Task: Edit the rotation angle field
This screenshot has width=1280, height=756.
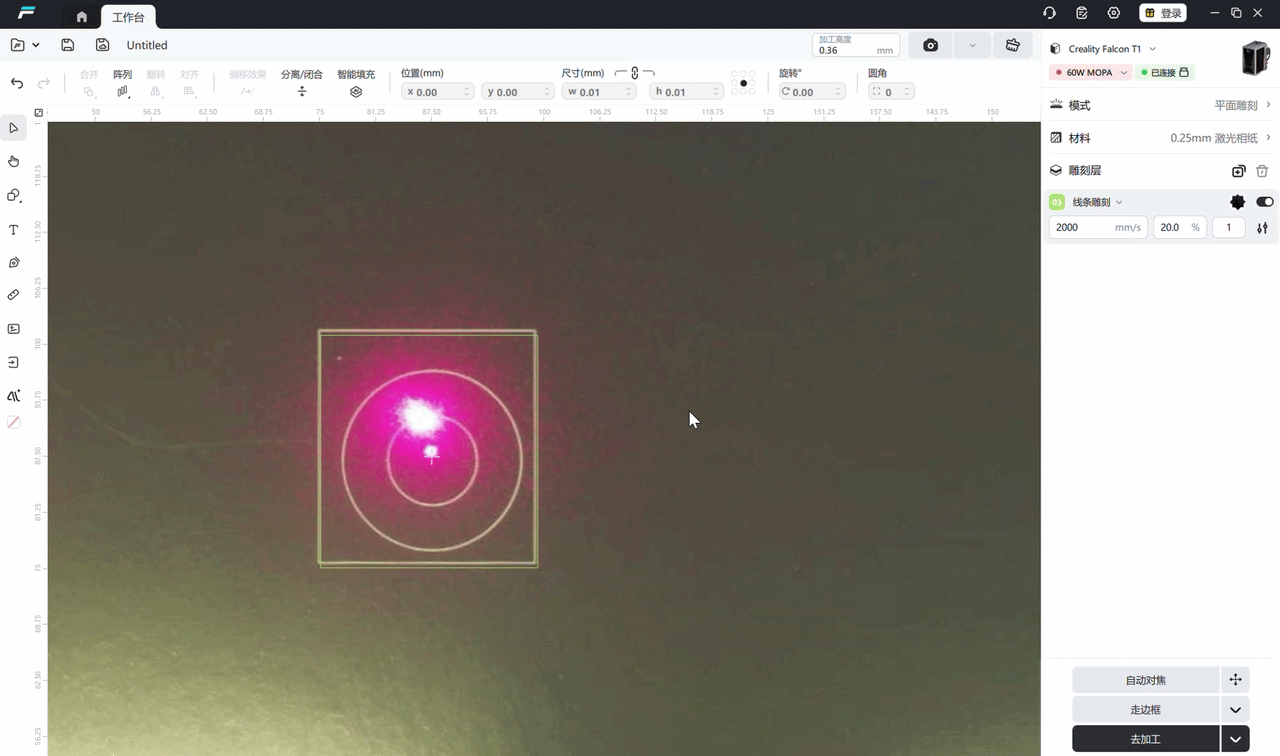Action: [x=812, y=92]
